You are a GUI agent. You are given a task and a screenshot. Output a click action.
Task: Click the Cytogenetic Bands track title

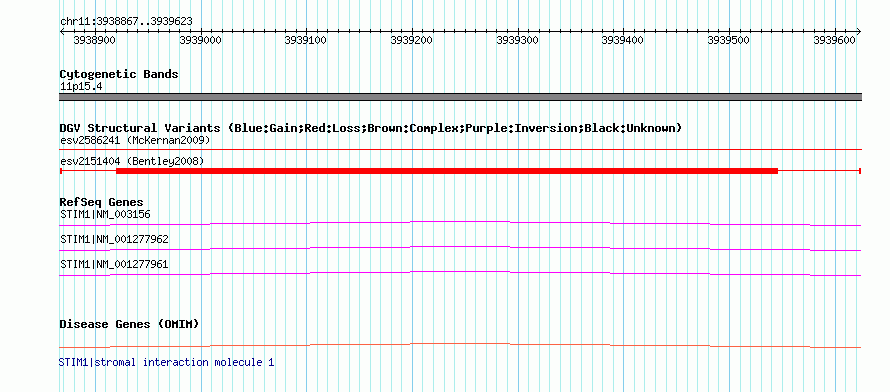[119, 74]
